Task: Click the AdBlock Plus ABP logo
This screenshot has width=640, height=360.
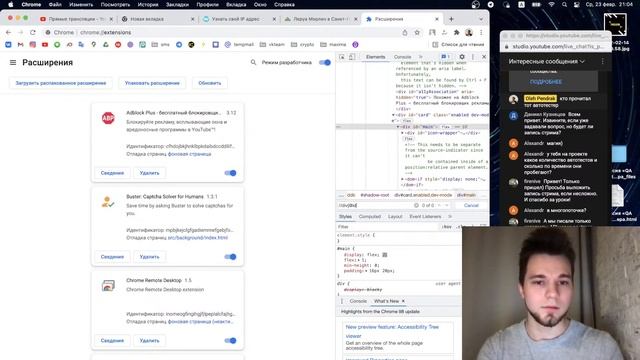Action: pos(108,118)
